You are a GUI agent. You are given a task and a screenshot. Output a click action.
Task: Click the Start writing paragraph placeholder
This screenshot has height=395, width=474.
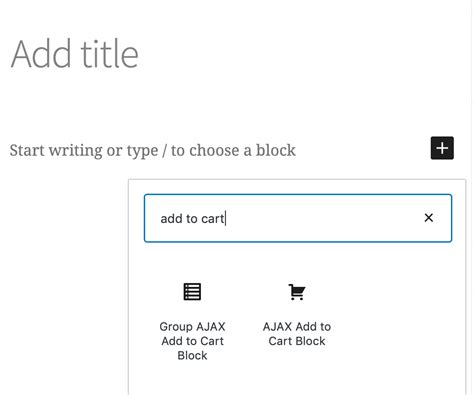click(x=153, y=150)
